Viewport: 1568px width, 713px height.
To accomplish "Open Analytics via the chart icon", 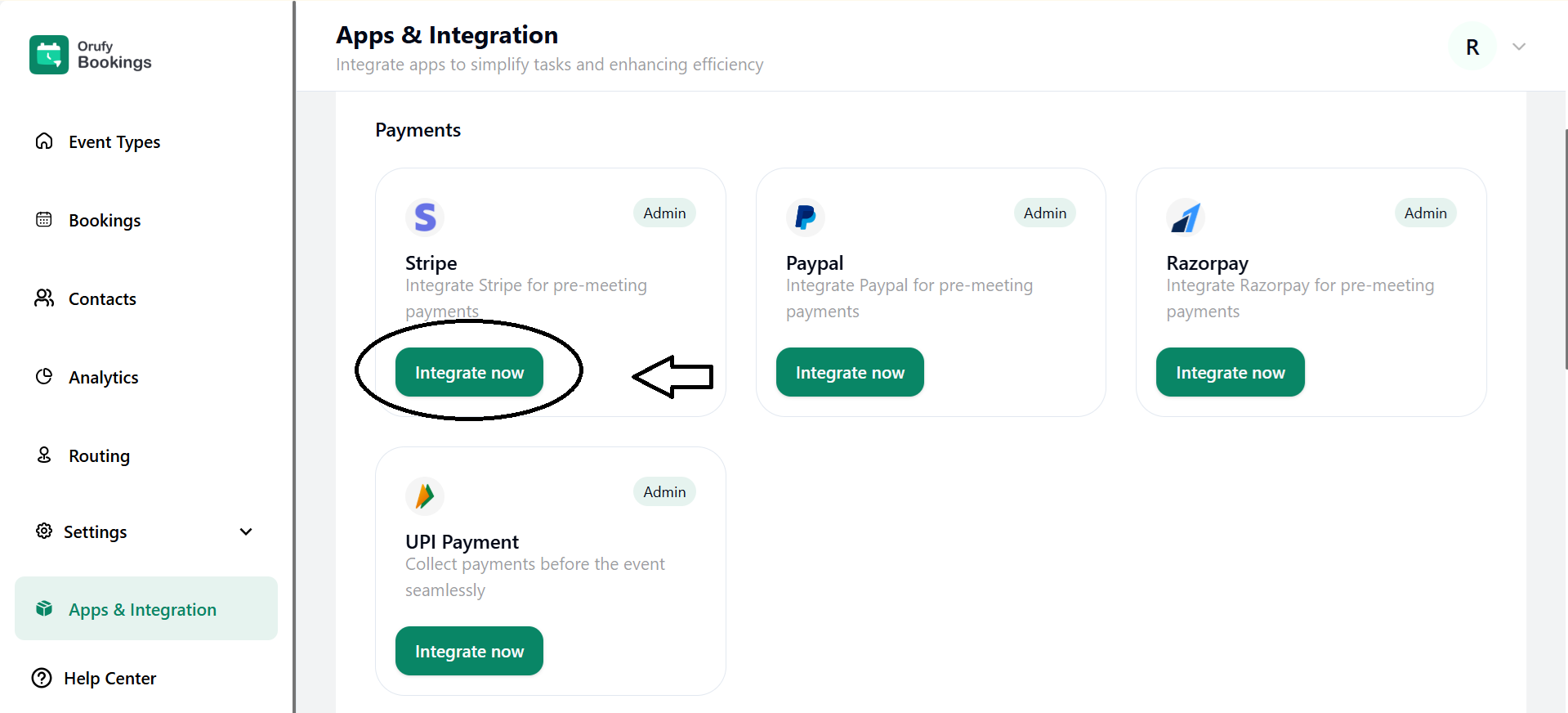I will (44, 376).
